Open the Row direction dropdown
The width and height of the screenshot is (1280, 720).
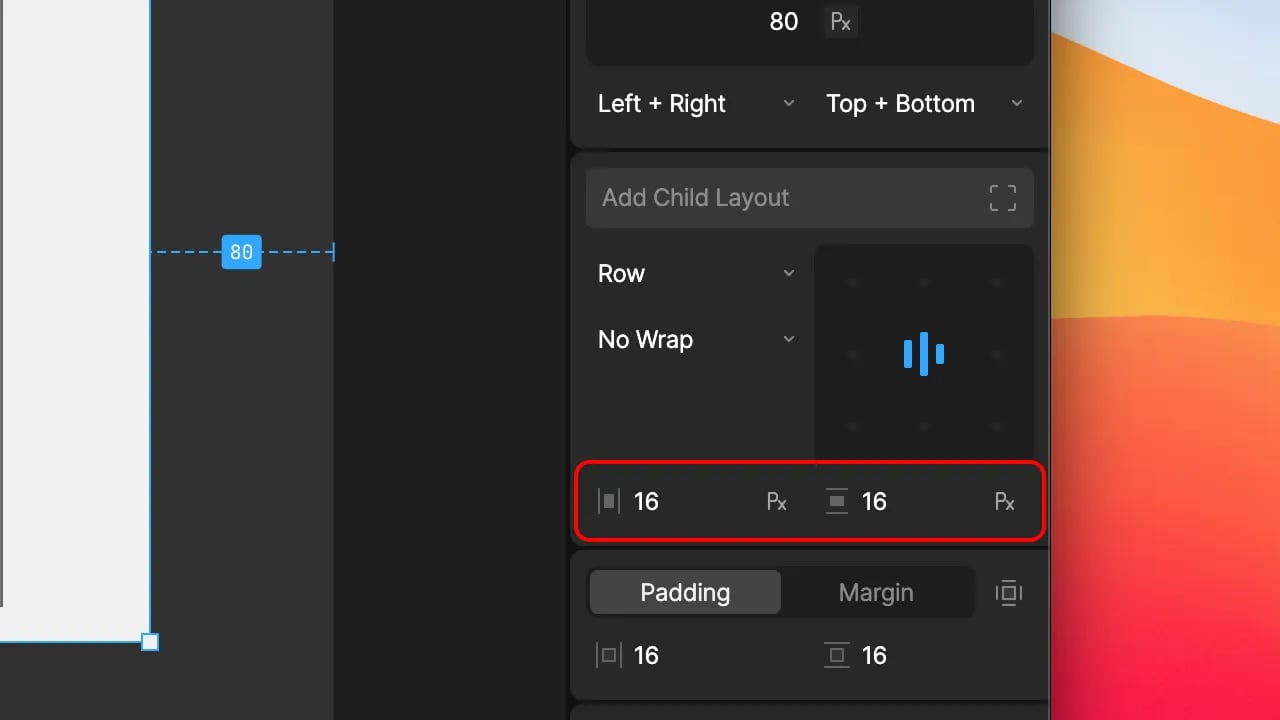pos(696,273)
